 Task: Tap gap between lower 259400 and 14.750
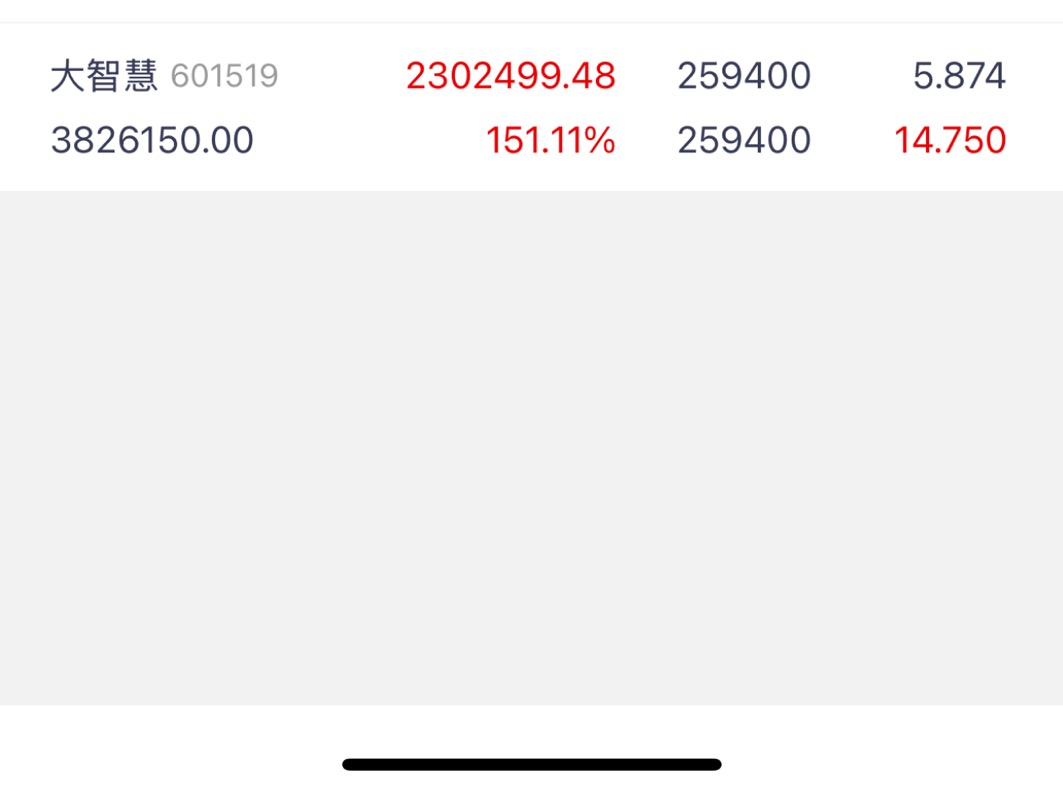point(852,140)
